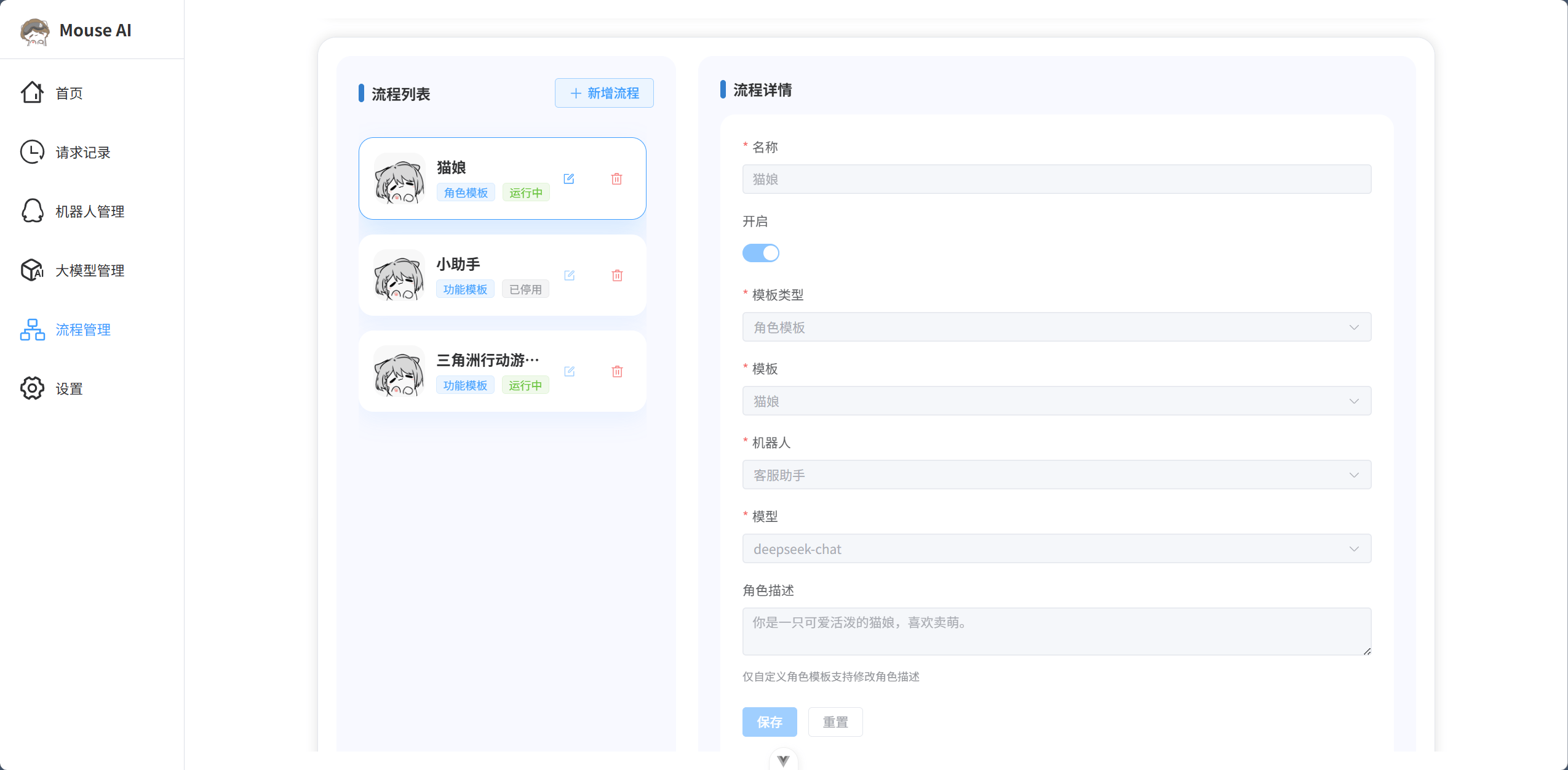Open 请求记录 from sidebar menu
The width and height of the screenshot is (1568, 770).
[x=82, y=152]
